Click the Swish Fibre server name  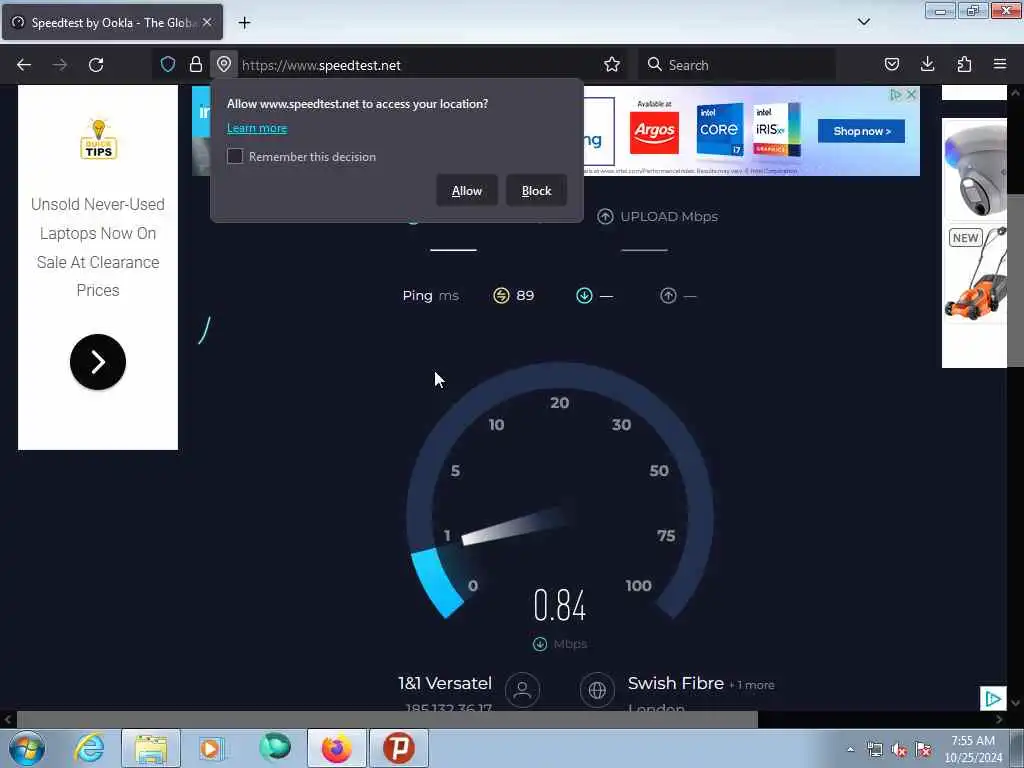[676, 683]
